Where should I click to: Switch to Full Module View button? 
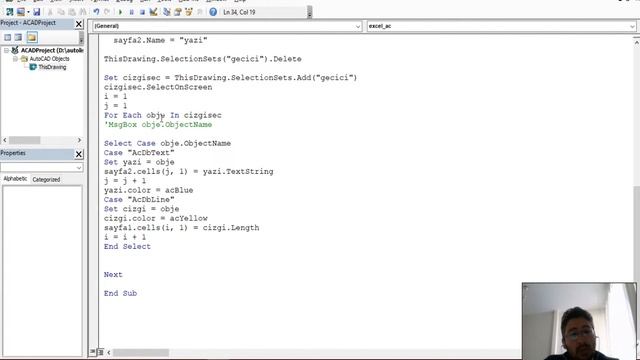pos(100,352)
